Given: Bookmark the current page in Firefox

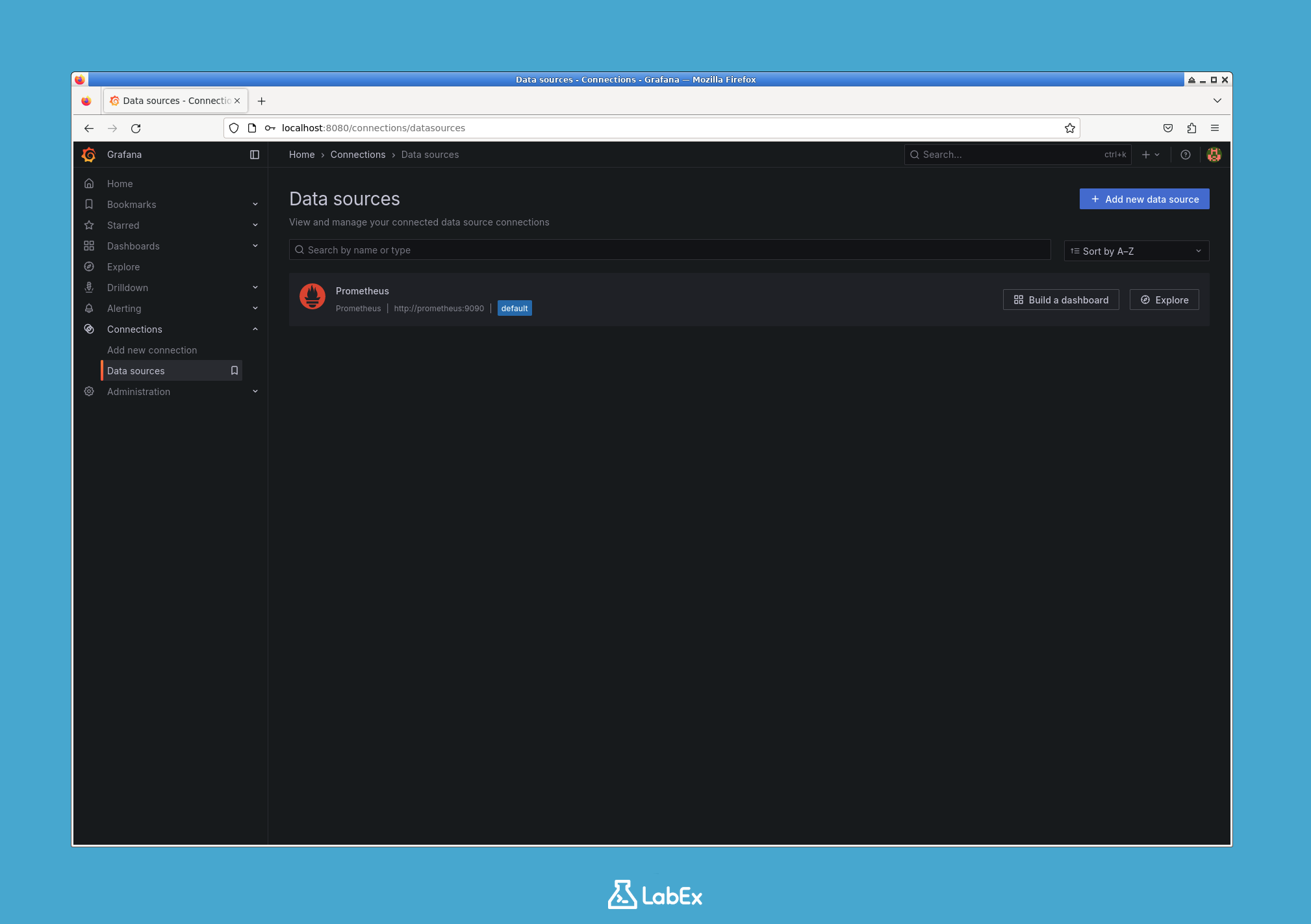Looking at the screenshot, I should (x=1069, y=128).
